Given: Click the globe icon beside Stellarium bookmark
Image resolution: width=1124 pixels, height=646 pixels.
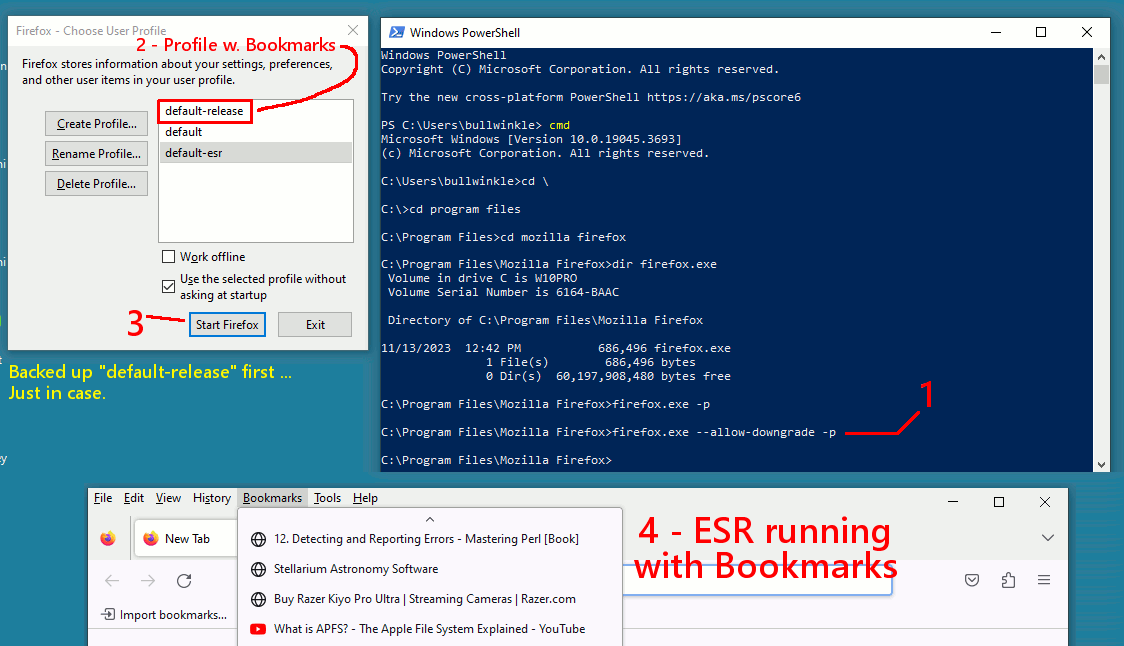Looking at the screenshot, I should pyautogui.click(x=258, y=569).
